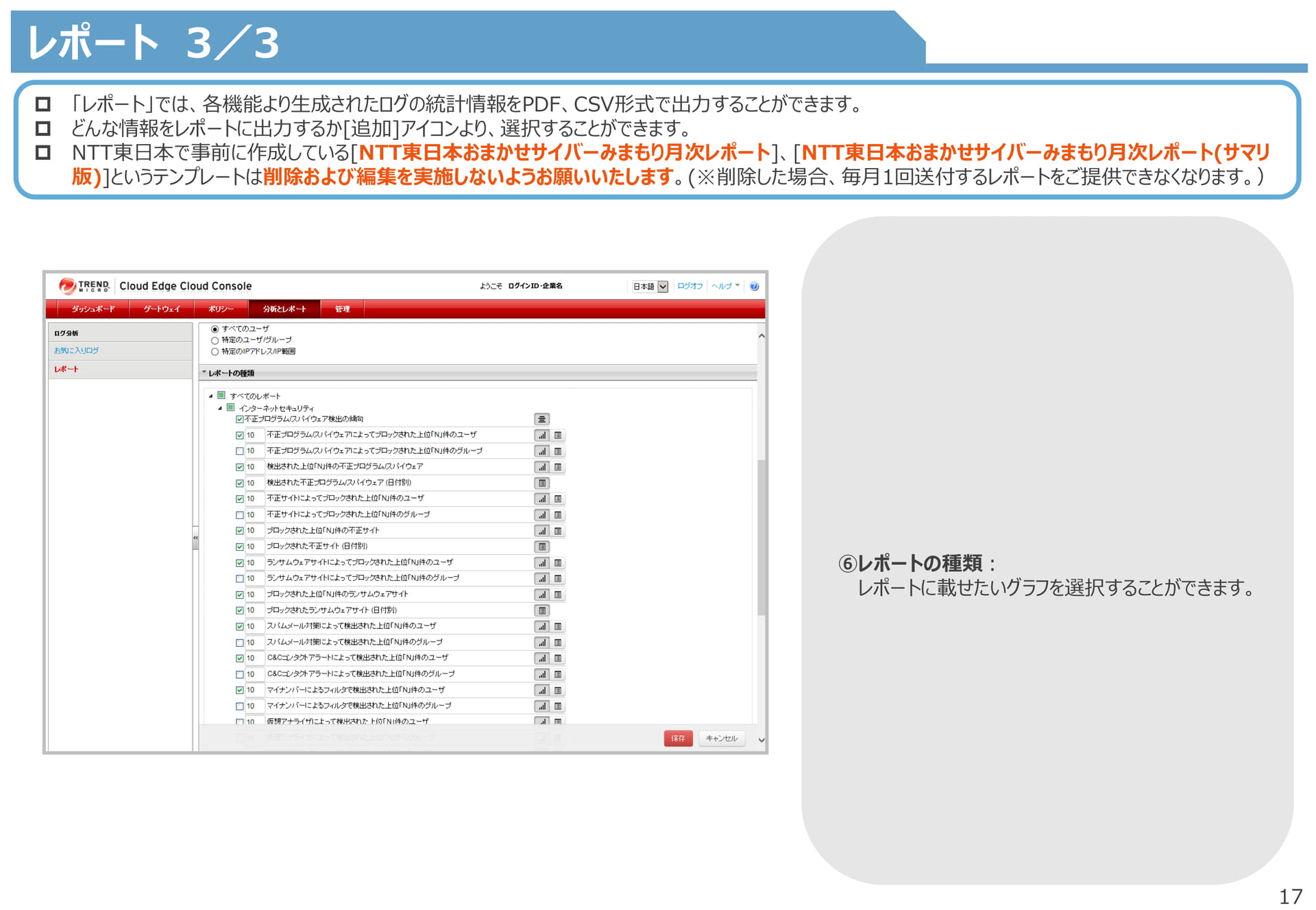
Task: Choose table icon for 不正プログラム/スパイウェアによってブロックされた上位「N」件のグループ
Action: [558, 451]
